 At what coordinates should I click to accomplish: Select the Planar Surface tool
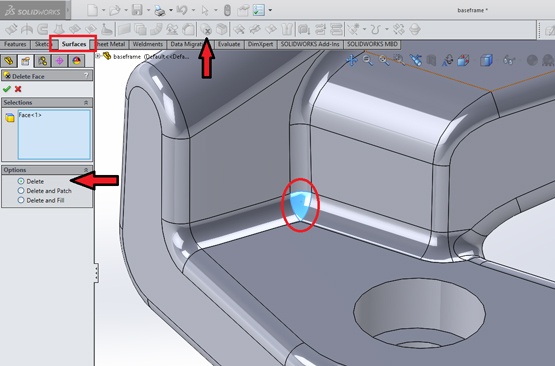[x=124, y=29]
